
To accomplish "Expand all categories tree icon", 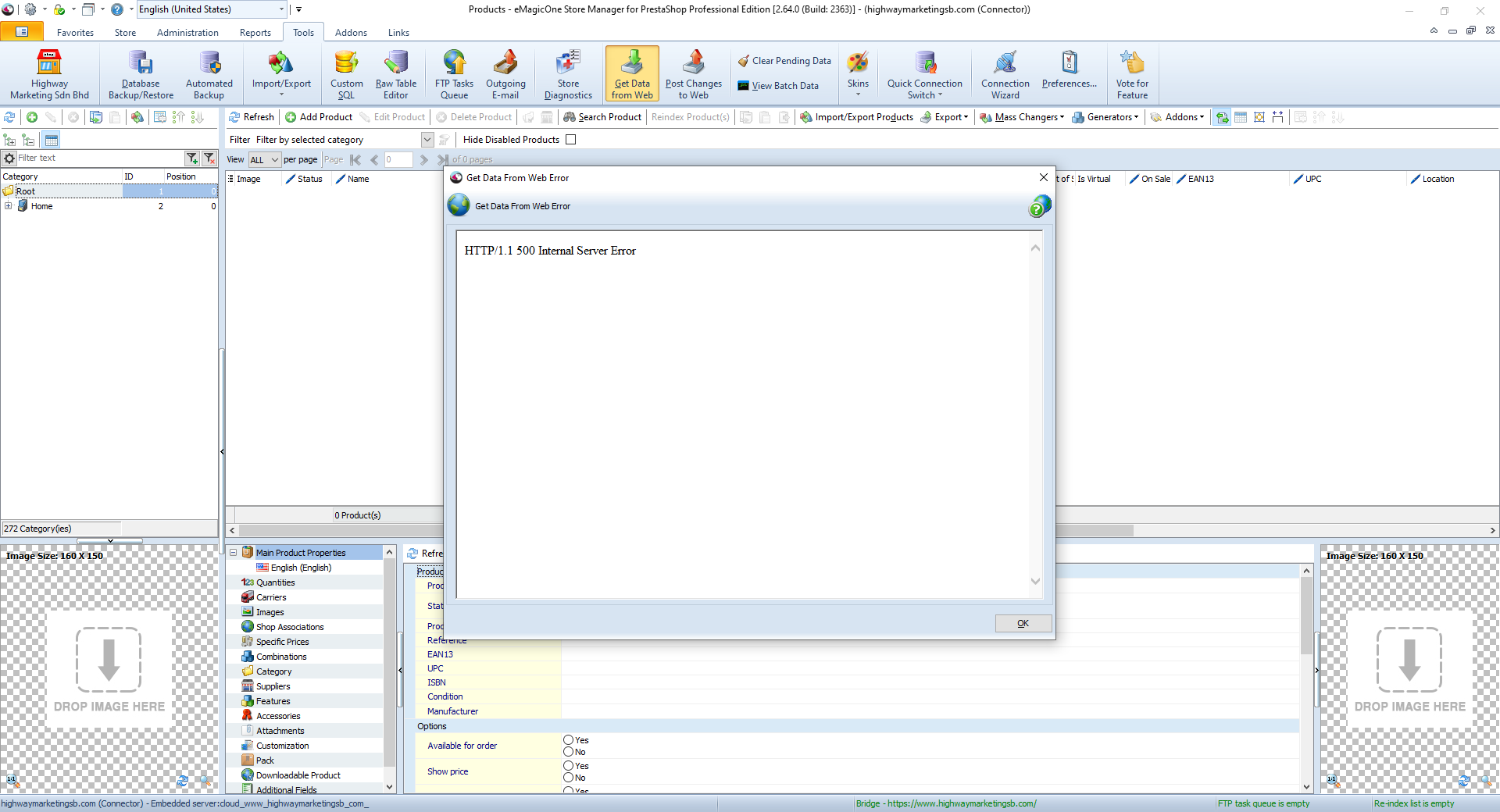I will tap(9, 141).
